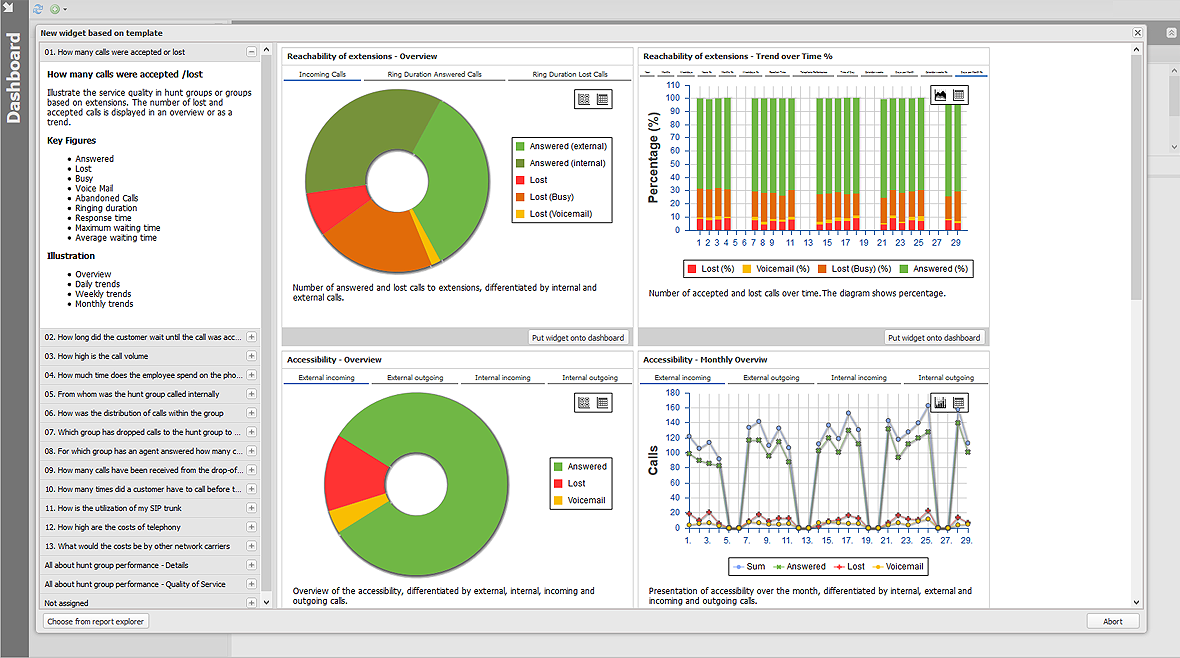Expand section 03 How high is call volume

coord(251,356)
